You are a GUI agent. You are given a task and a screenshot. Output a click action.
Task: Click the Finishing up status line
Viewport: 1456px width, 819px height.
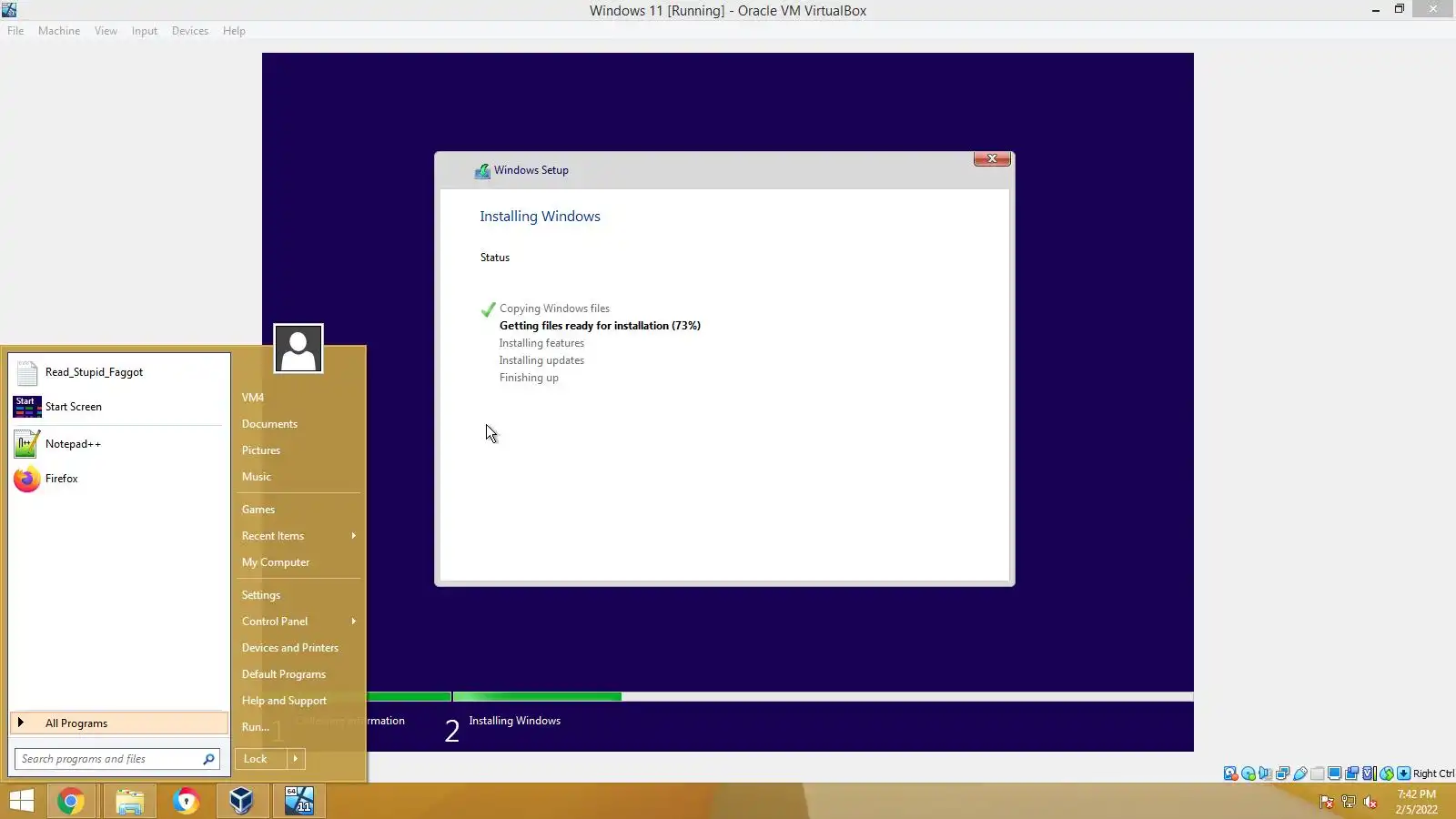(529, 378)
